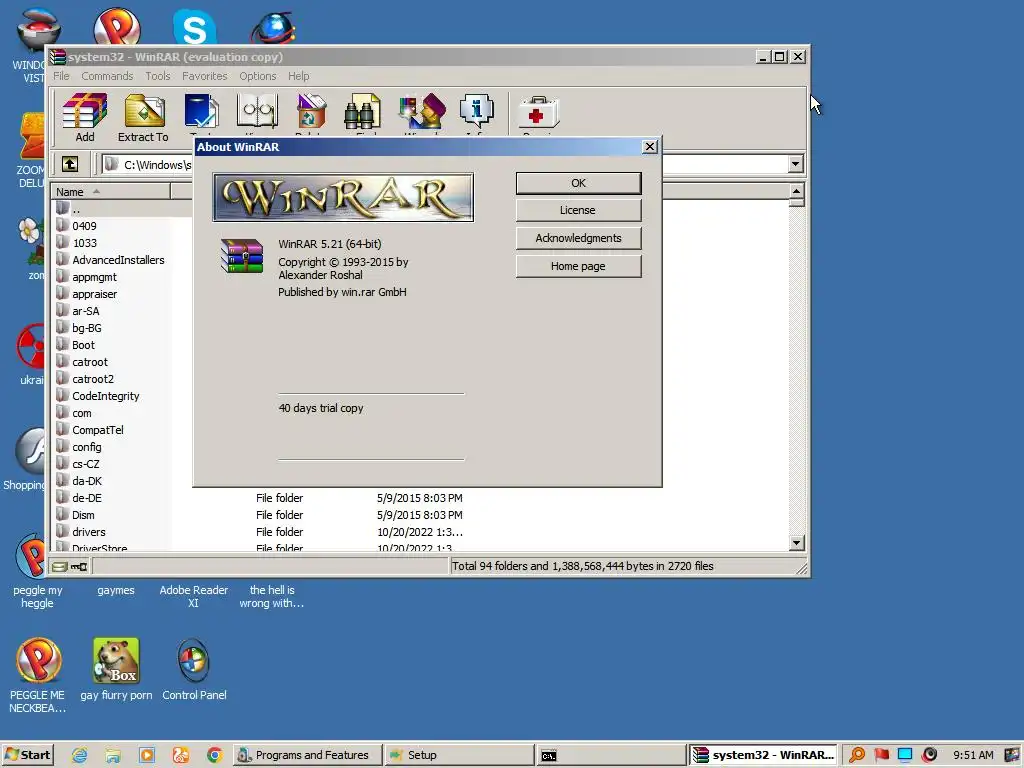
Task: Click the file list scrollbar down arrow
Action: [x=796, y=543]
